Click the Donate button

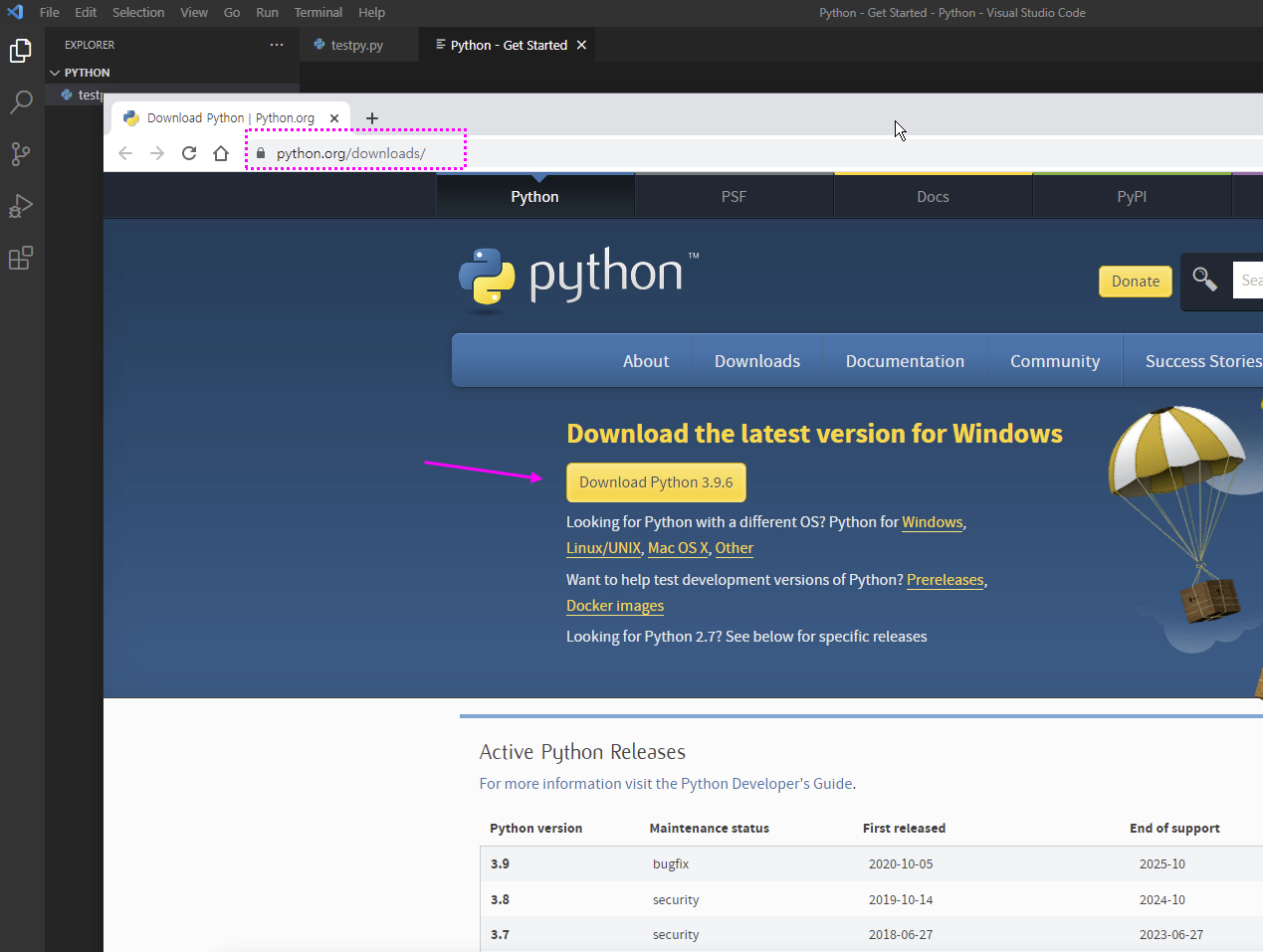tap(1136, 282)
